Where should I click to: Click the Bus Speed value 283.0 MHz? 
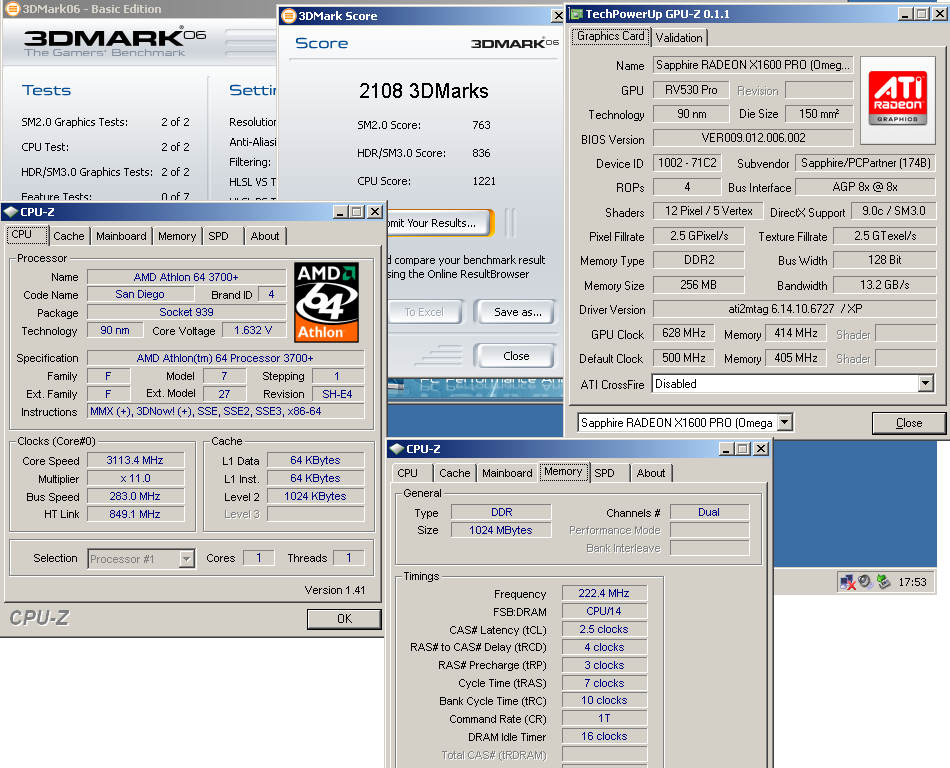point(135,496)
